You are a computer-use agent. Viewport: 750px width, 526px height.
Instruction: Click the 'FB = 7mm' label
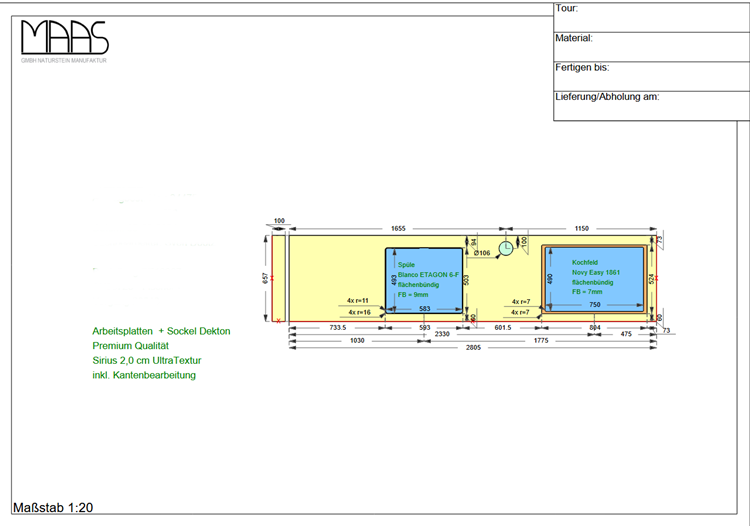coord(587,292)
